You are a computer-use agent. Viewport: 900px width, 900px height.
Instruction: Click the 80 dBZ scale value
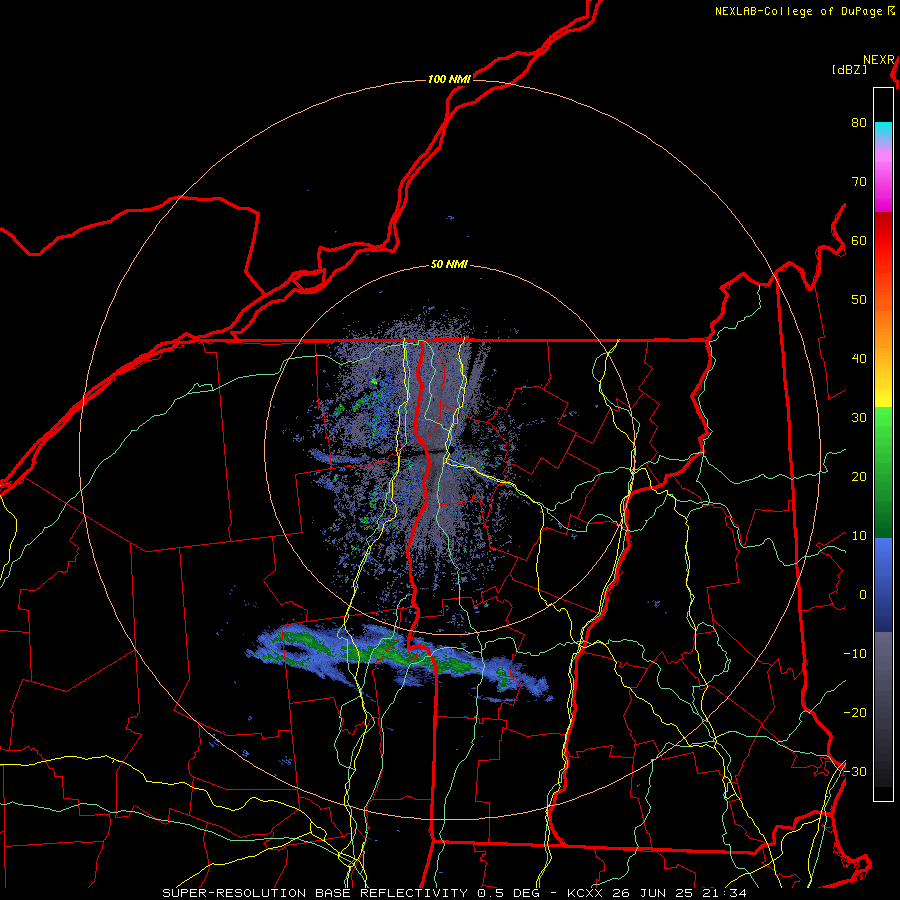859,123
